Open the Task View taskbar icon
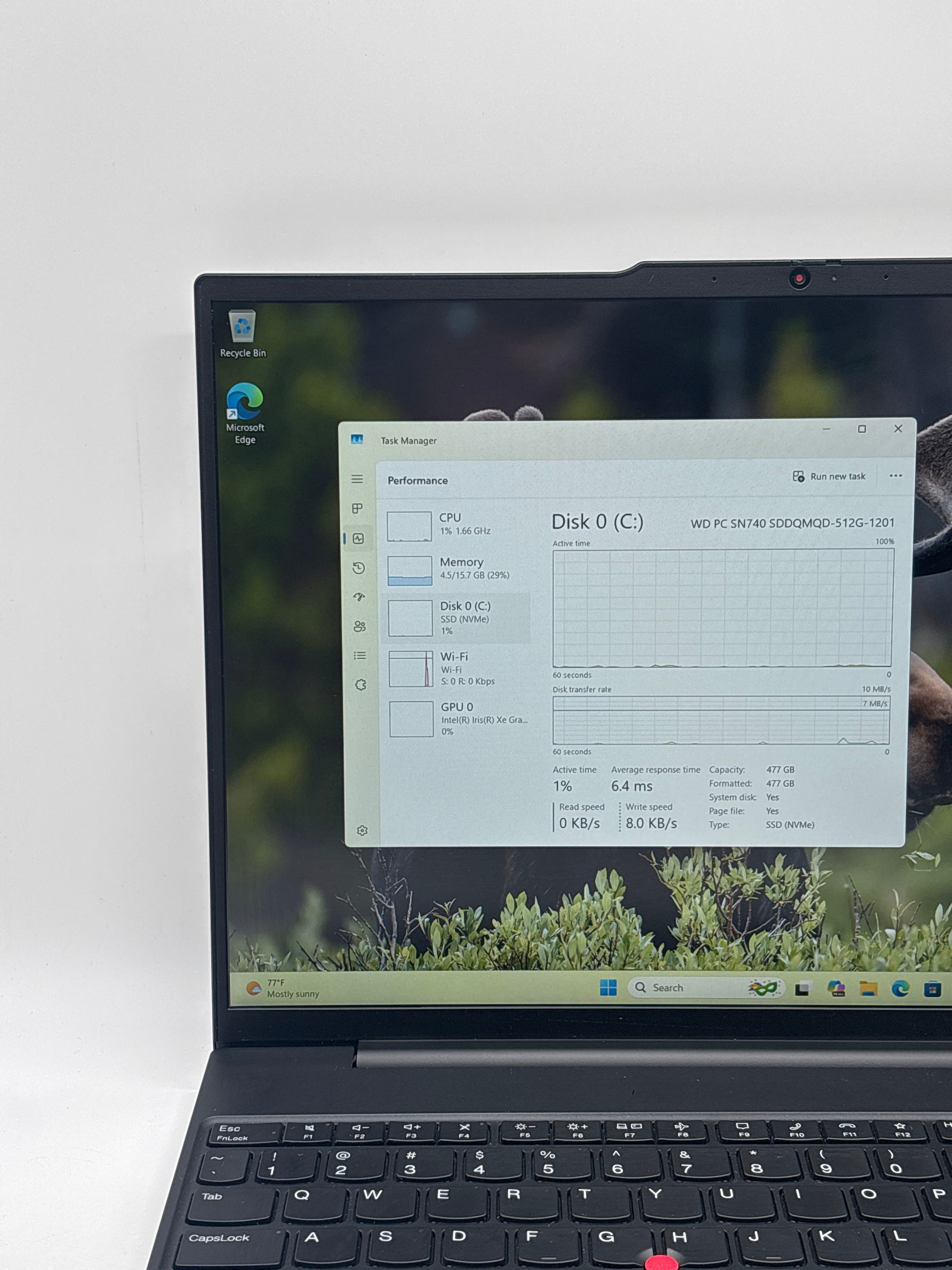 802,989
